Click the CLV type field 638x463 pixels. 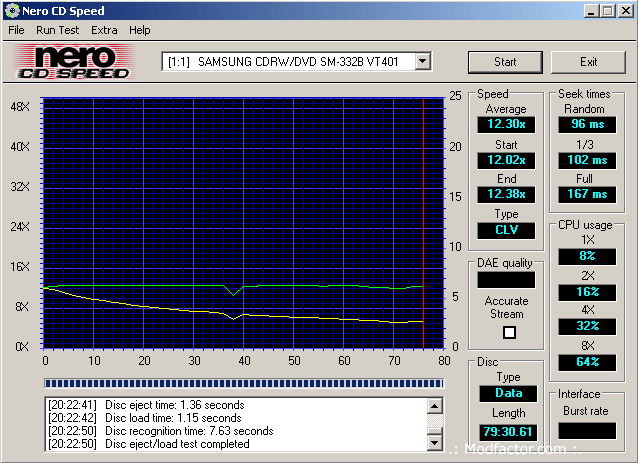point(505,230)
